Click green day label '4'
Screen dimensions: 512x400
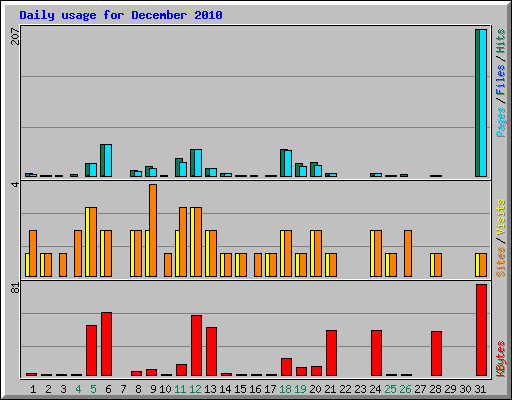[78, 389]
